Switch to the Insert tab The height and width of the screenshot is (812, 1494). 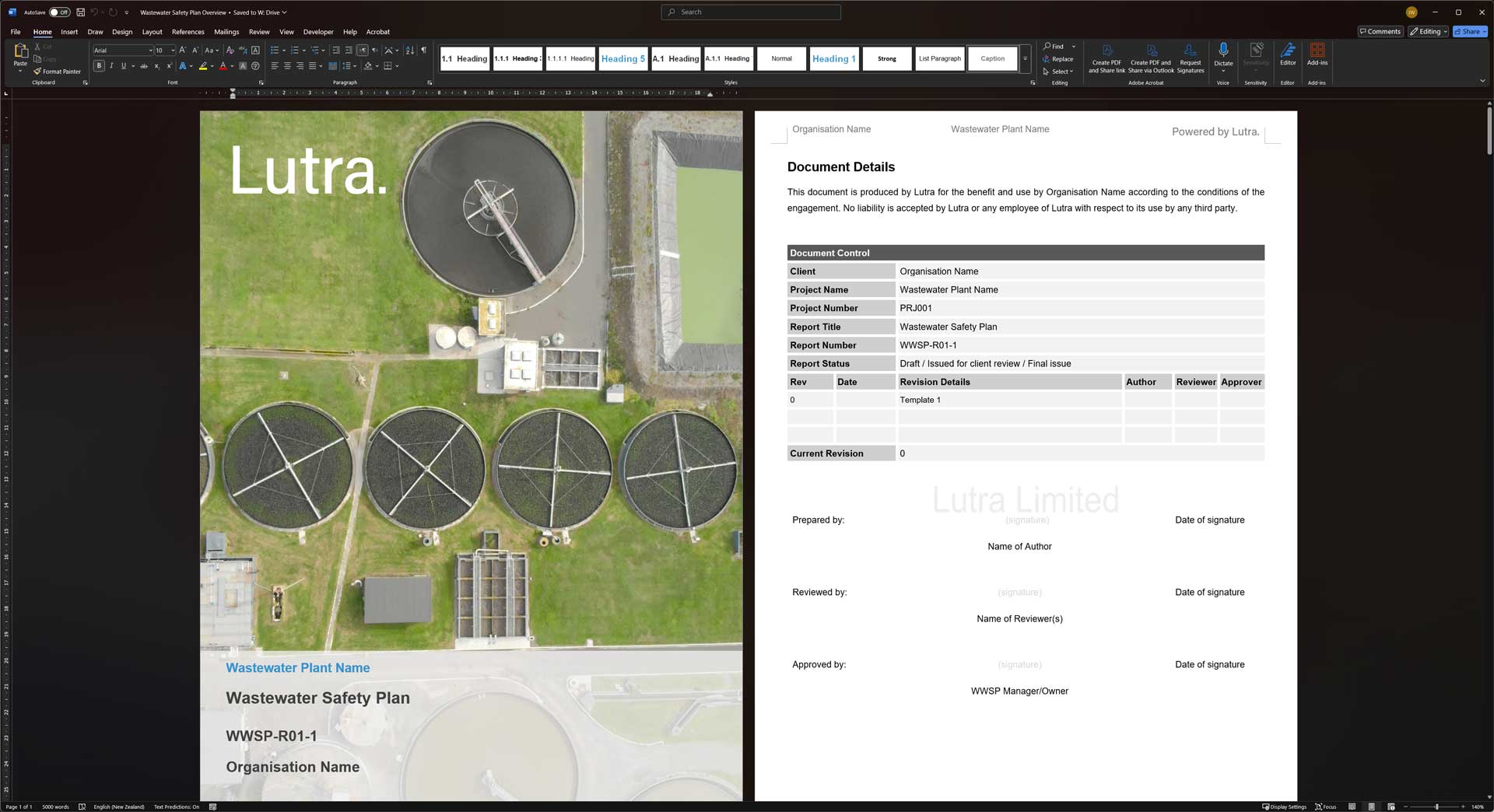tap(69, 32)
